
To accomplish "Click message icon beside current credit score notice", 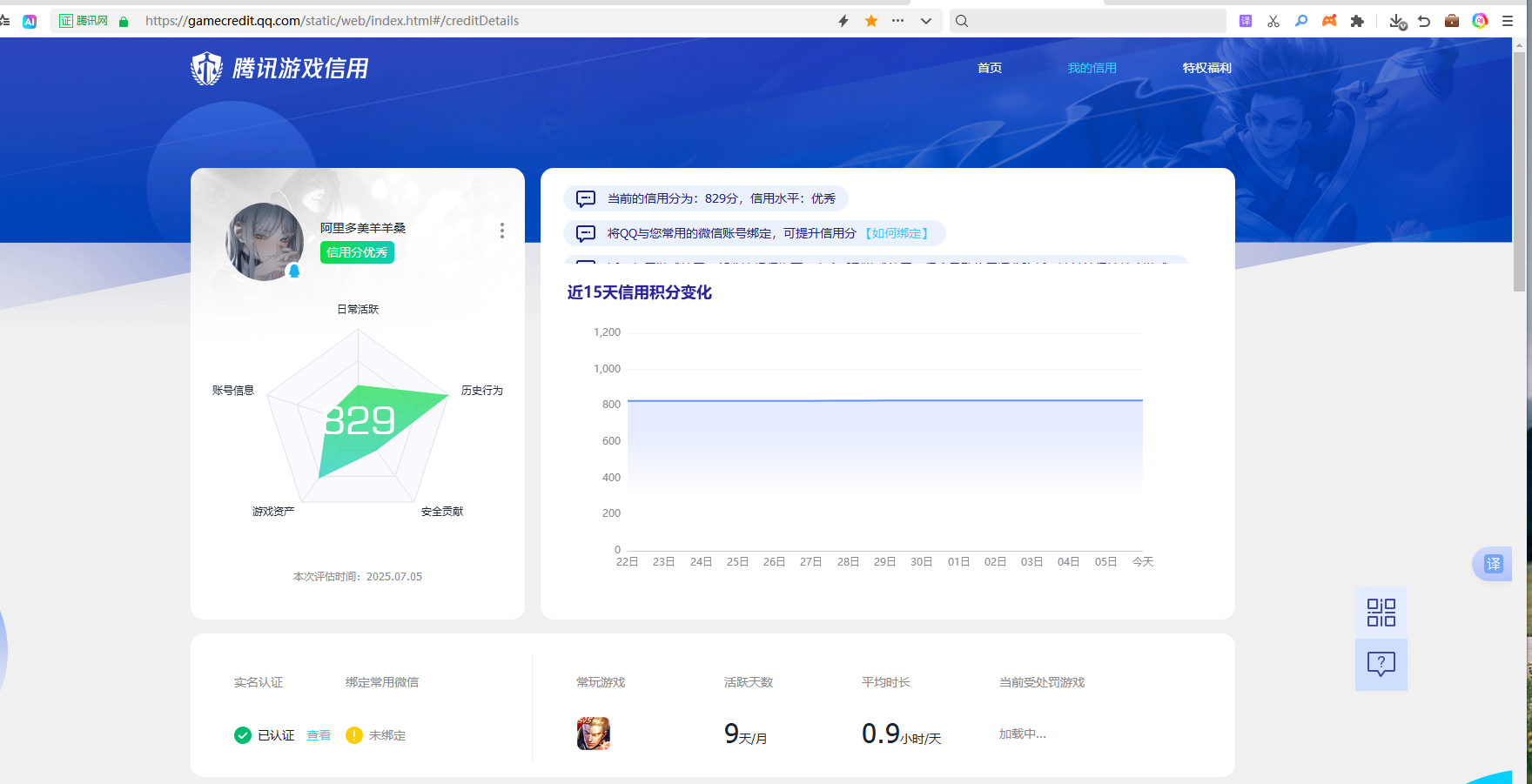I will click(586, 198).
